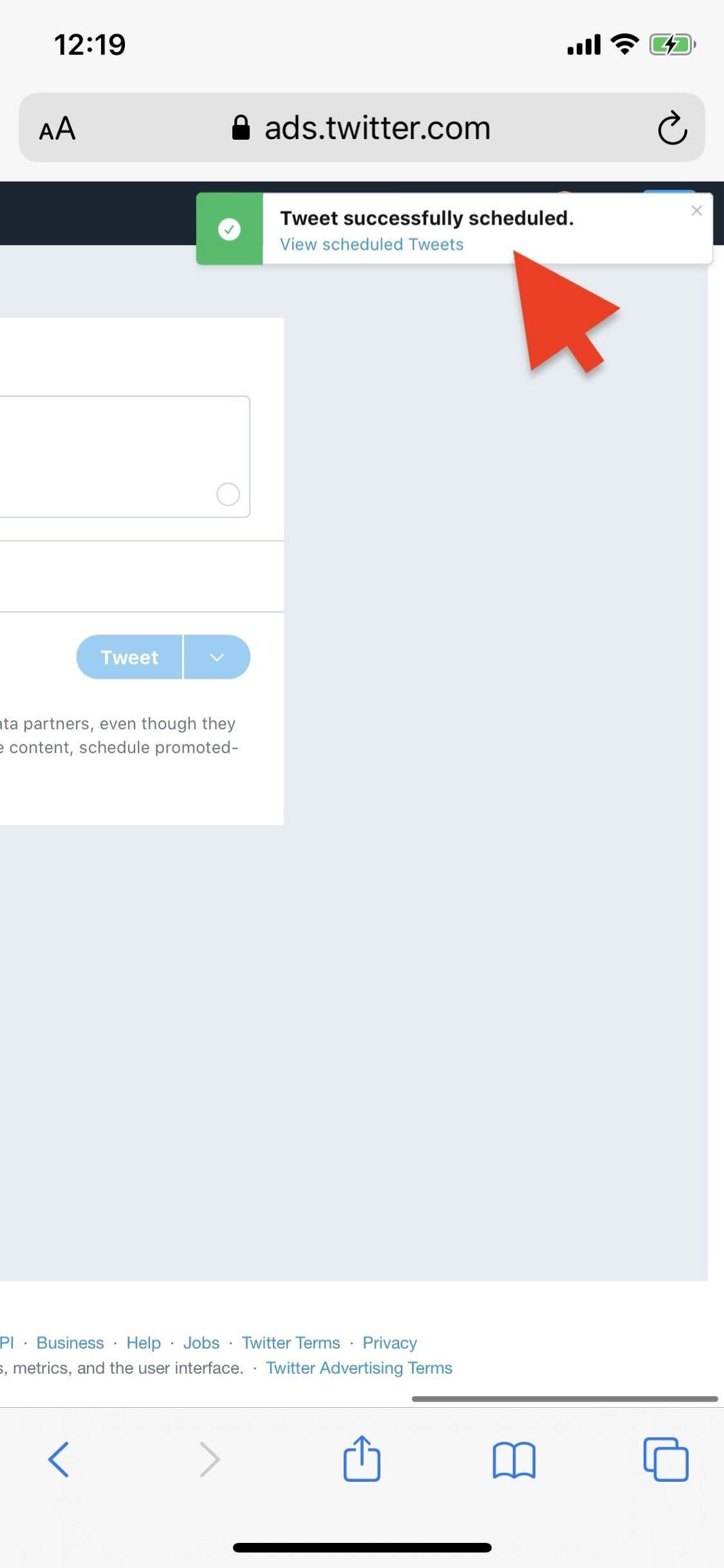Image resolution: width=724 pixels, height=1568 pixels.
Task: Click the green checkmark success icon
Action: coord(229,229)
